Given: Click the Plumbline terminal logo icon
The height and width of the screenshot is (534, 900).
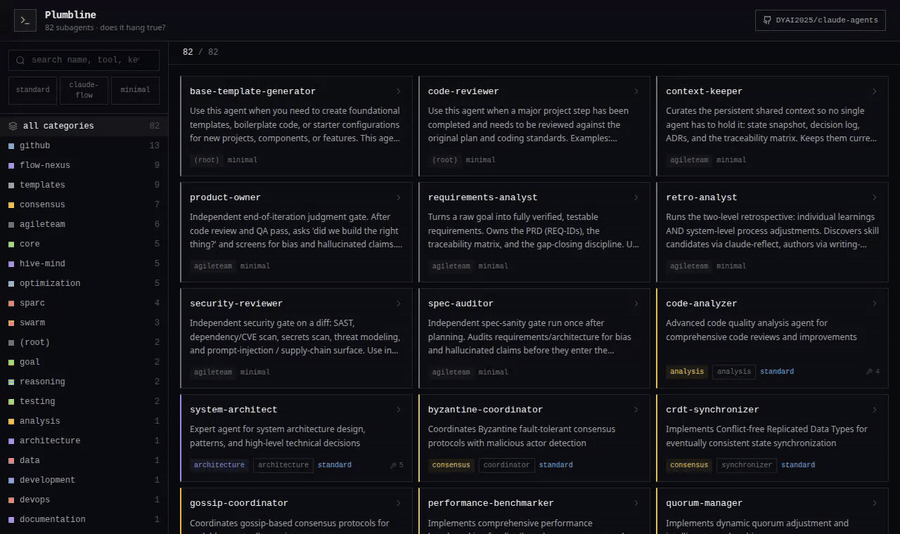Looking at the screenshot, I should [25, 20].
